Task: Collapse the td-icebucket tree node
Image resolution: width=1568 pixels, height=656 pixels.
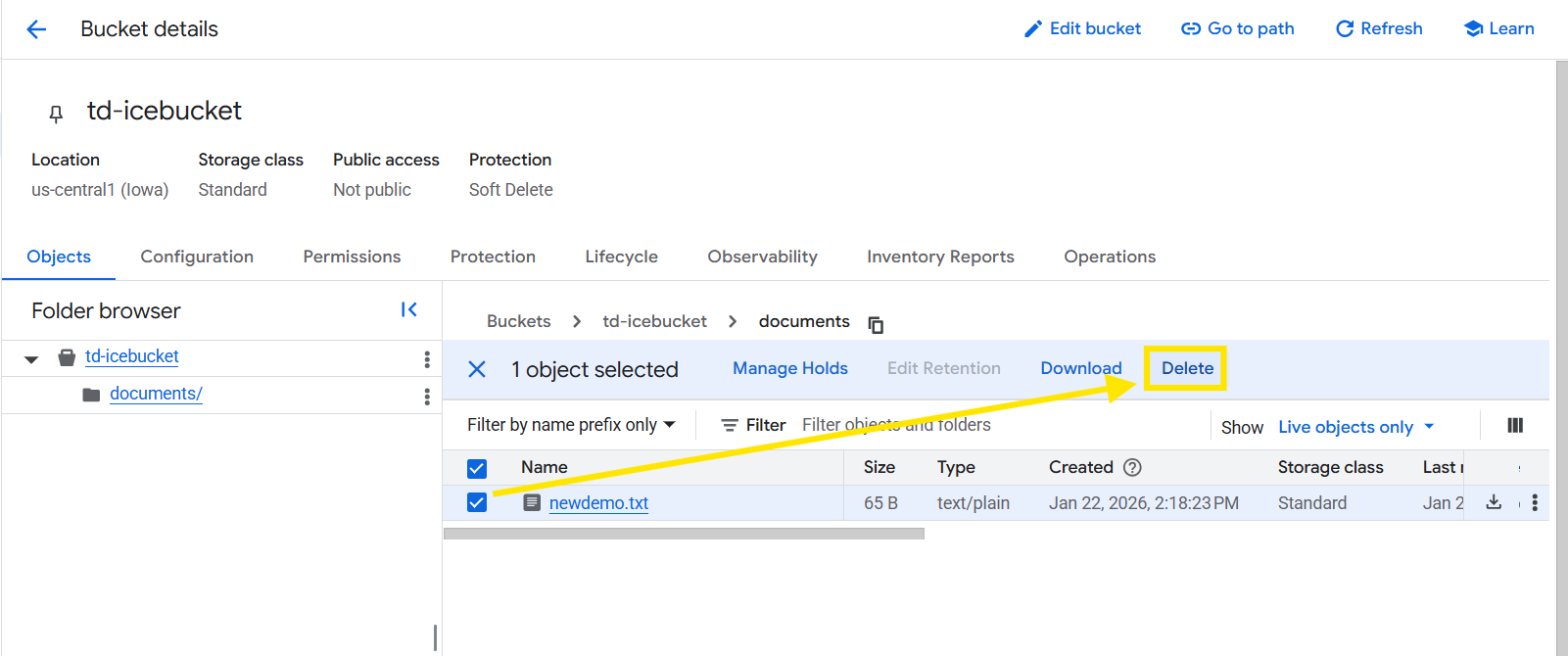Action: [x=31, y=359]
